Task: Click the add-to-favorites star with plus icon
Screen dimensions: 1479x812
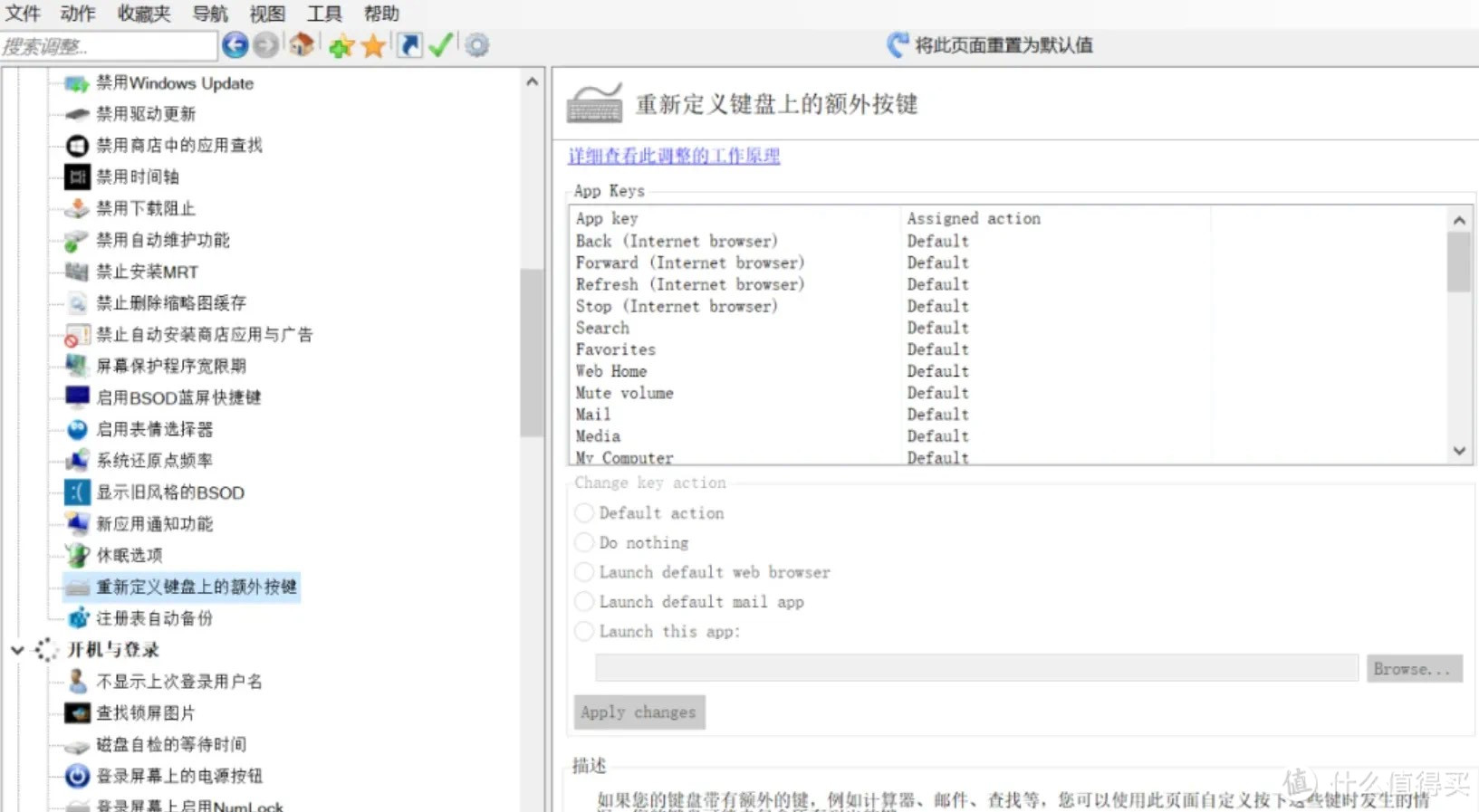Action: click(x=341, y=45)
